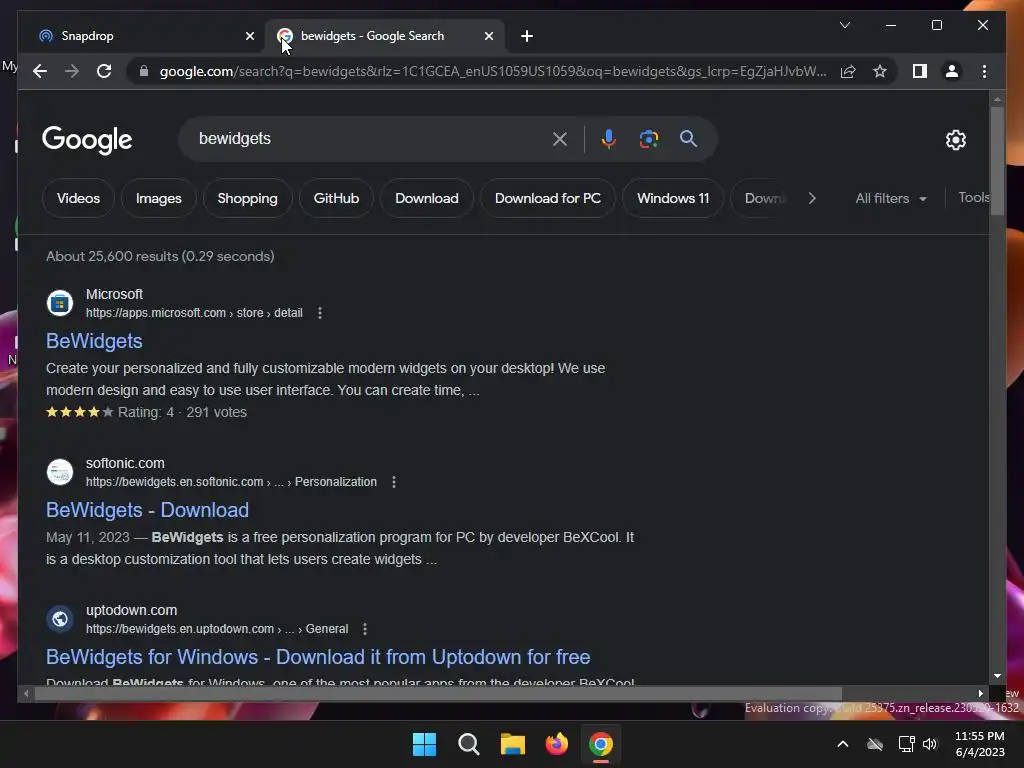Screen dimensions: 1024x768
Task: Click the bewidgets.en.uptodown.com breadcrumb
Action: click(217, 629)
